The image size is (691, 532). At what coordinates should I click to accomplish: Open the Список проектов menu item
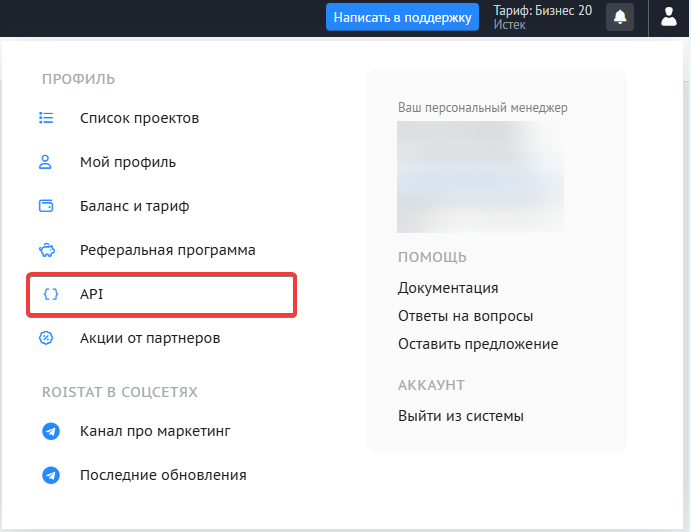tap(139, 118)
